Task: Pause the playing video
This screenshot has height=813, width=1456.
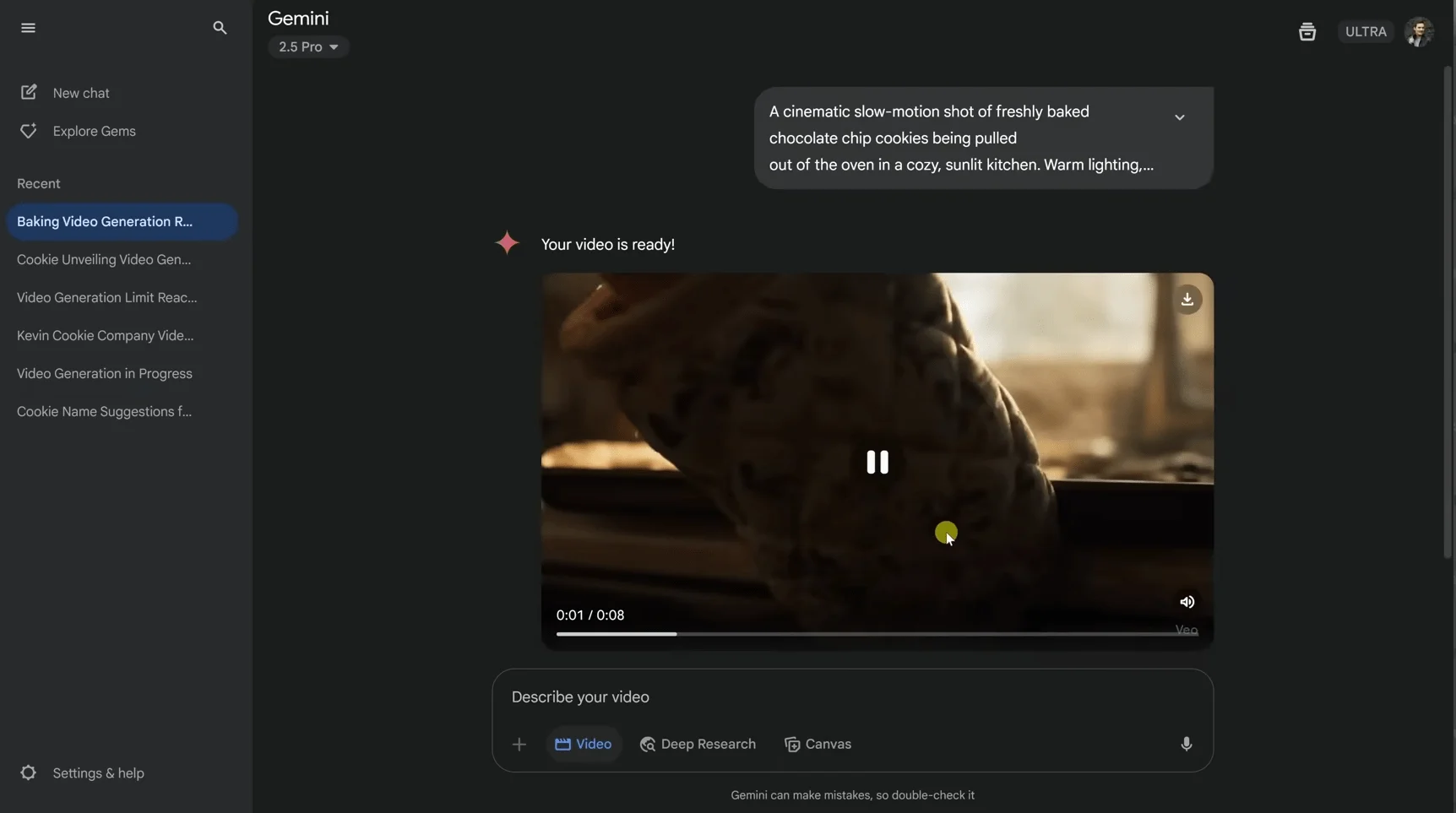Action: (x=877, y=462)
